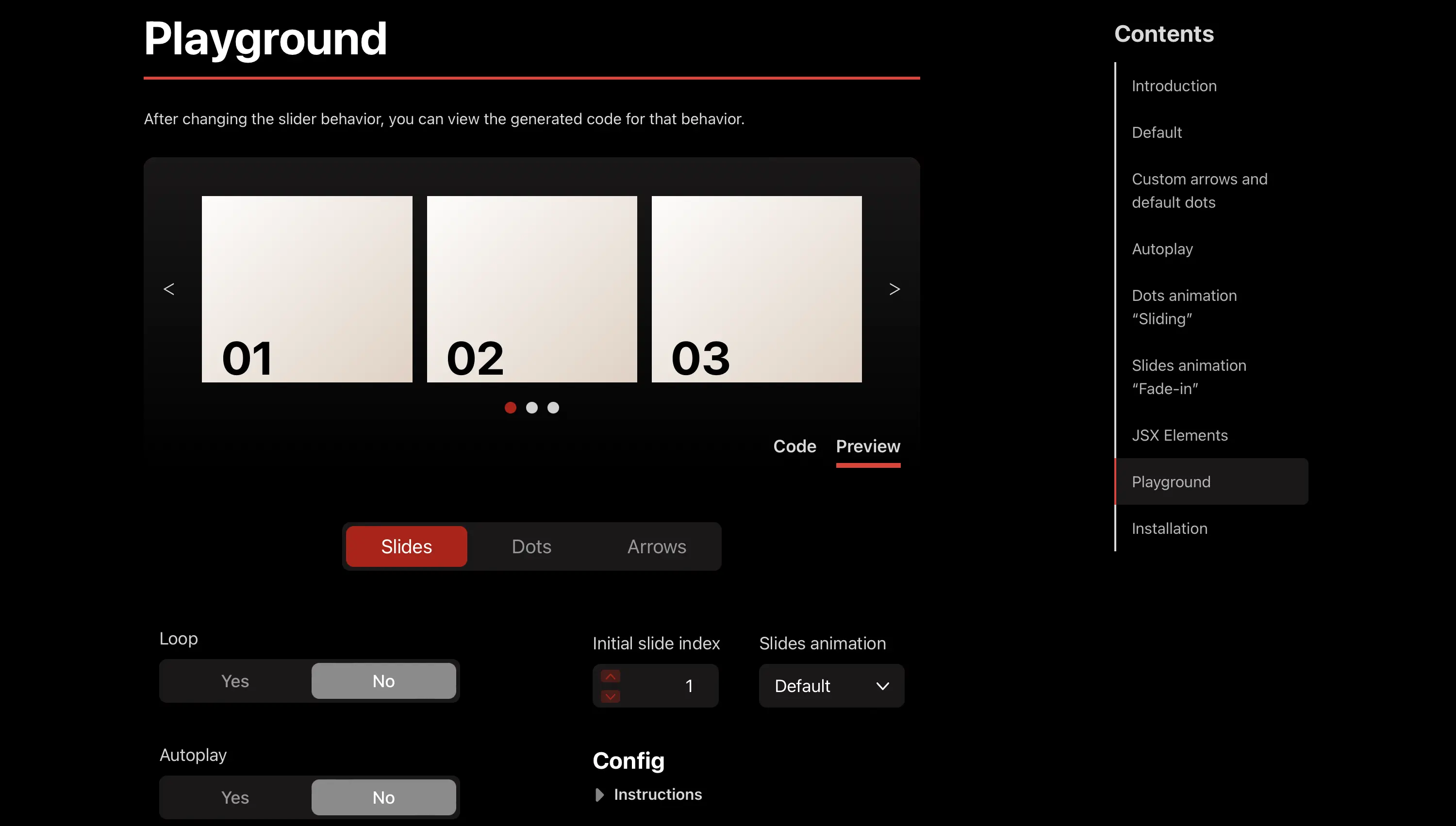This screenshot has height=826, width=1456.
Task: Click the first red dot indicator icon
Action: [510, 407]
